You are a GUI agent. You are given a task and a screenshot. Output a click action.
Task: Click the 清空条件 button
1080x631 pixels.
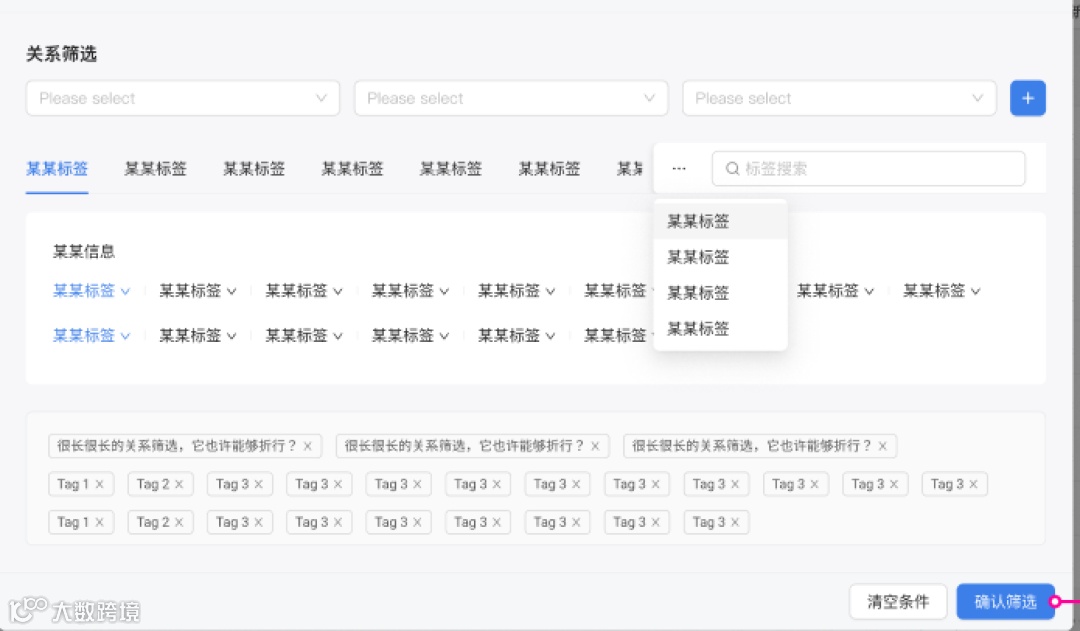[x=898, y=601]
